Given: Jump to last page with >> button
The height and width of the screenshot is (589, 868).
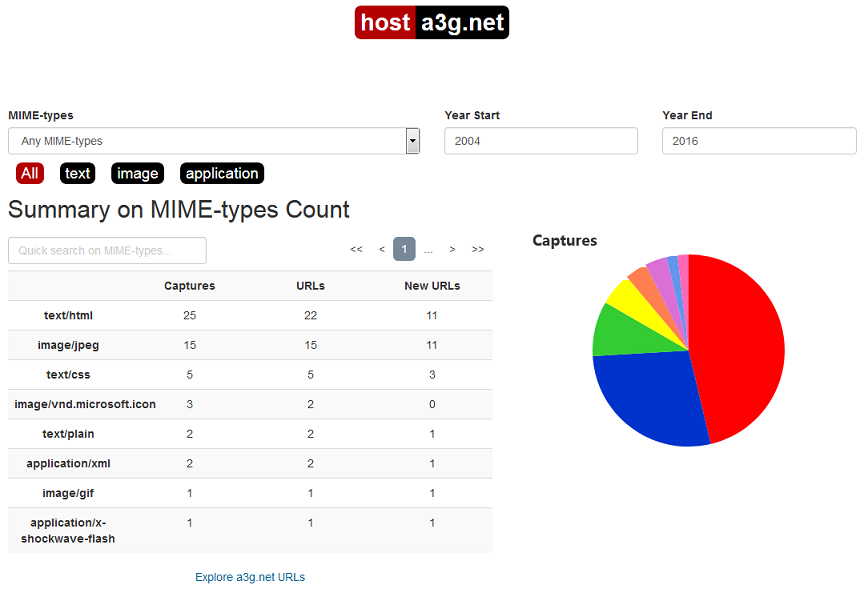Looking at the screenshot, I should tap(478, 249).
